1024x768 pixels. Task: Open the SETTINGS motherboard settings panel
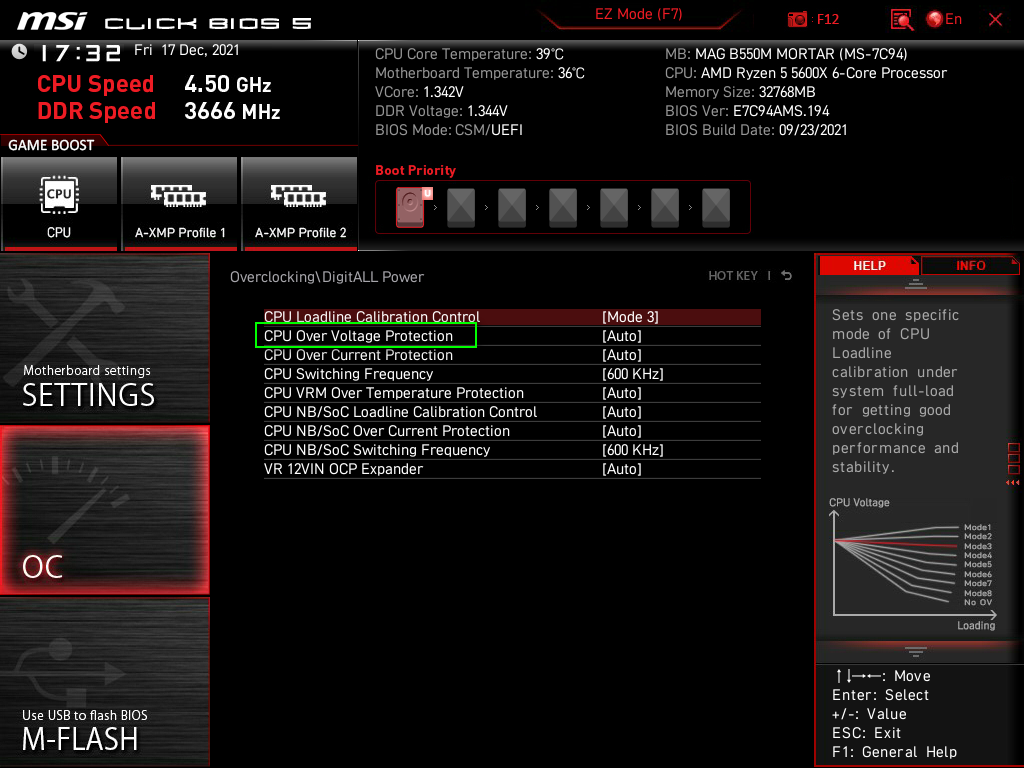(104, 338)
